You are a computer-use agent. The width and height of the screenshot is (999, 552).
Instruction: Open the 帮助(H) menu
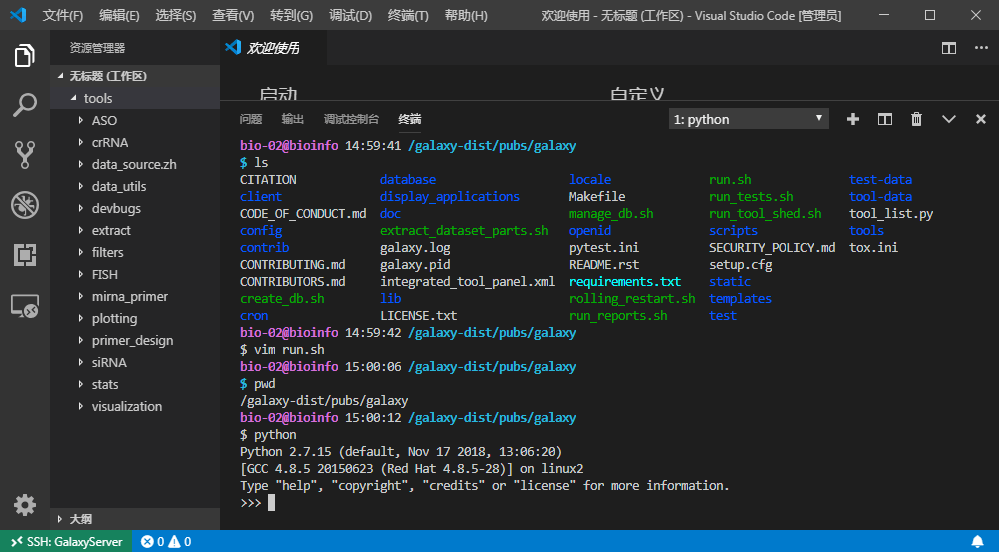coord(466,15)
